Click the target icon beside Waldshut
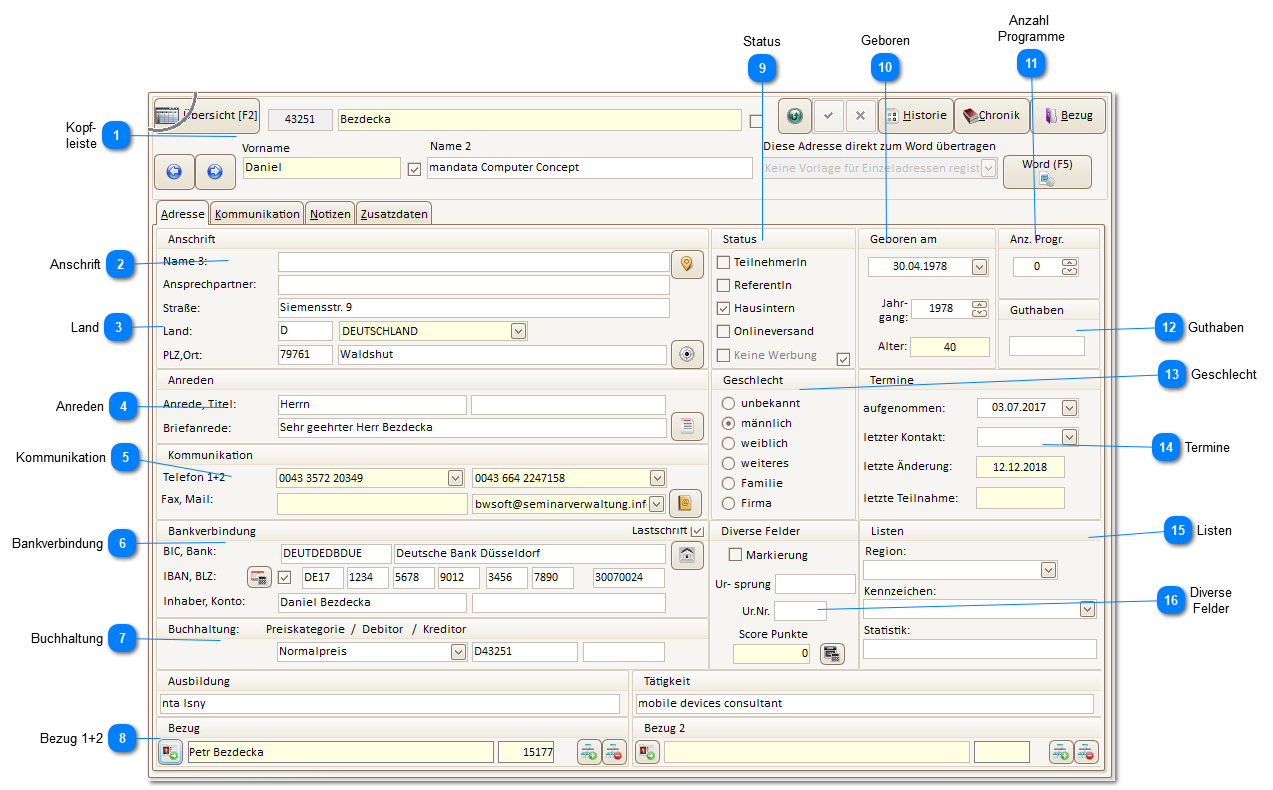Screen dimensions: 1273x790 (687, 355)
